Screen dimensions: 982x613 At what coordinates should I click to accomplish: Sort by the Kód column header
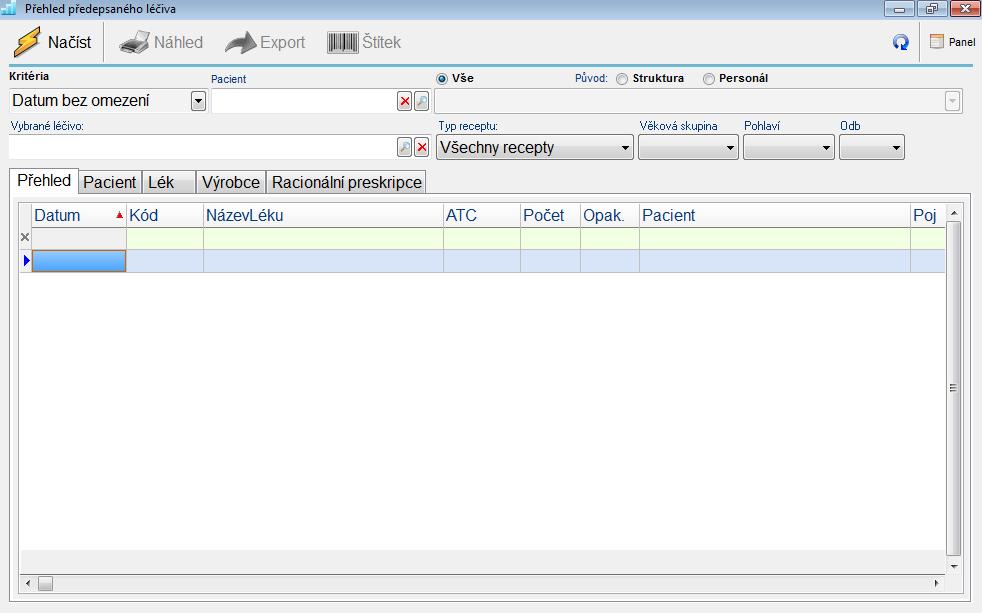pyautogui.click(x=165, y=215)
